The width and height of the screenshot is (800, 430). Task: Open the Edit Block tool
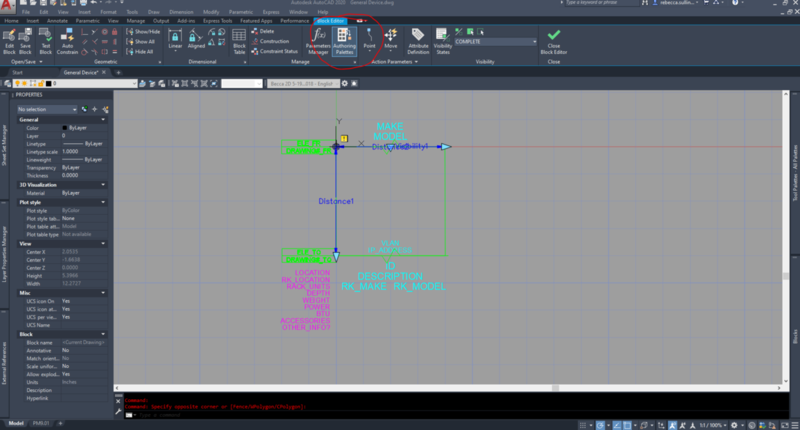(x=9, y=41)
